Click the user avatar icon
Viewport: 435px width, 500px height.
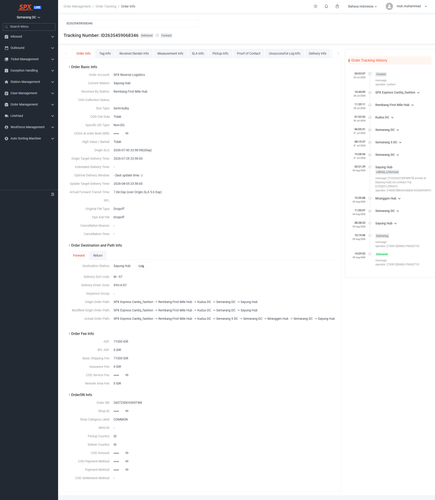click(389, 6)
